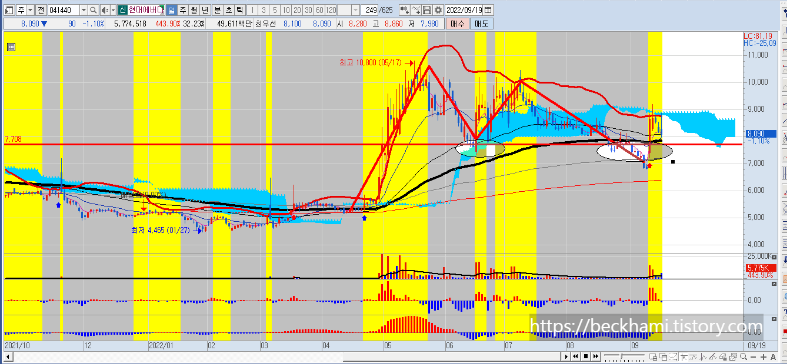Click the third layout icon right of the speed slider
Screen dimensions: 787x364
[673, 357]
